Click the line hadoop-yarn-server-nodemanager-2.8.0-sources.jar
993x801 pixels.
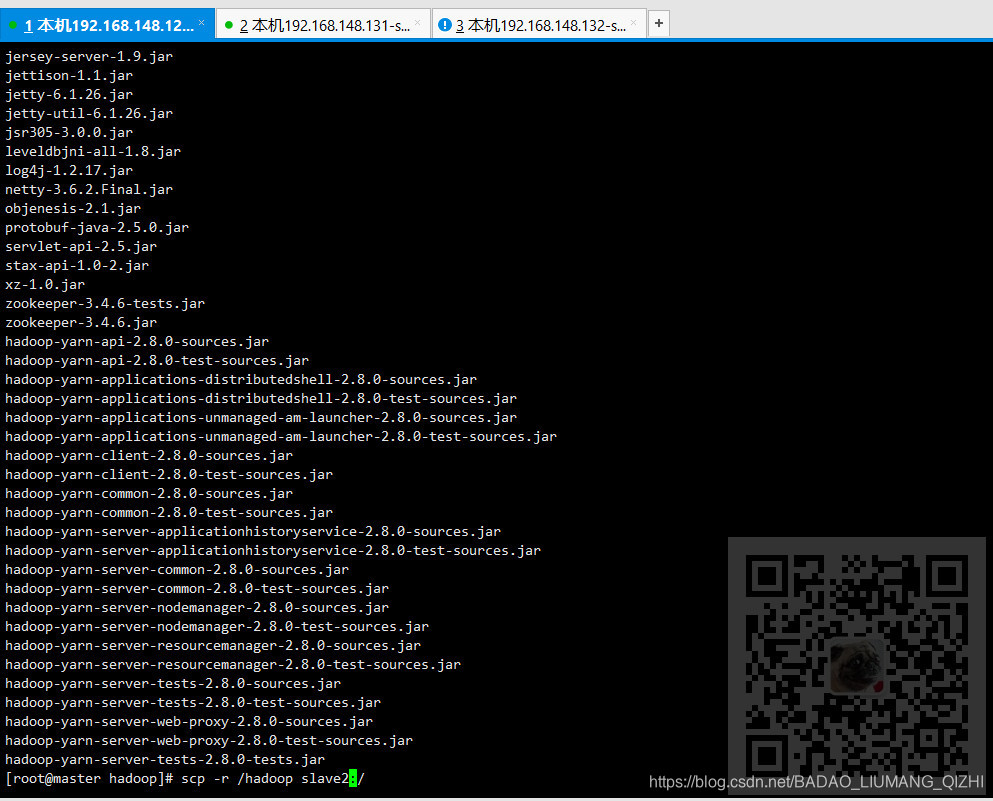point(197,607)
